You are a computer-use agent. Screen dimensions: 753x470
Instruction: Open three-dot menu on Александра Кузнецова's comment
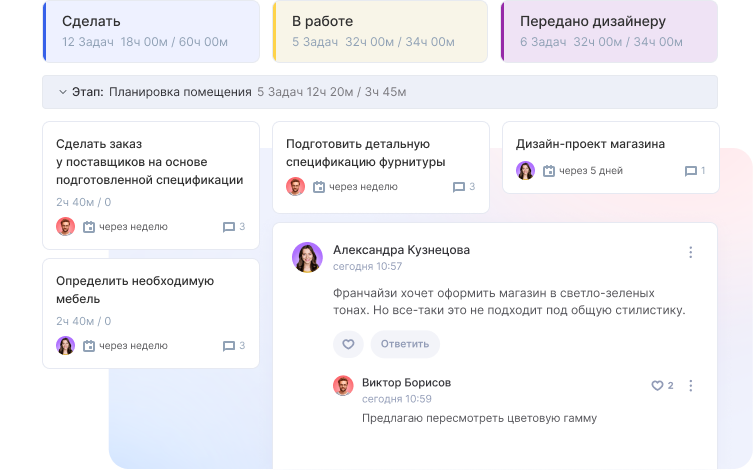click(690, 252)
